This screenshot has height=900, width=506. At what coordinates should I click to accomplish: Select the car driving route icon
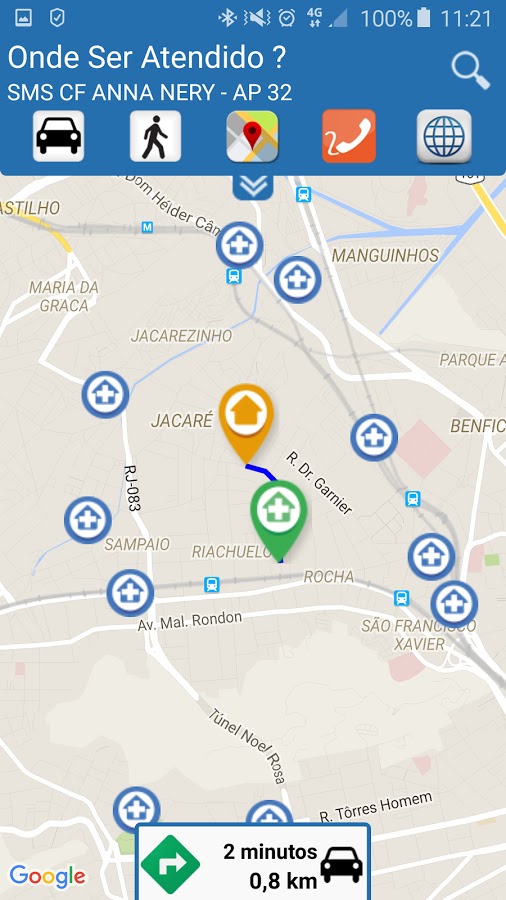59,136
